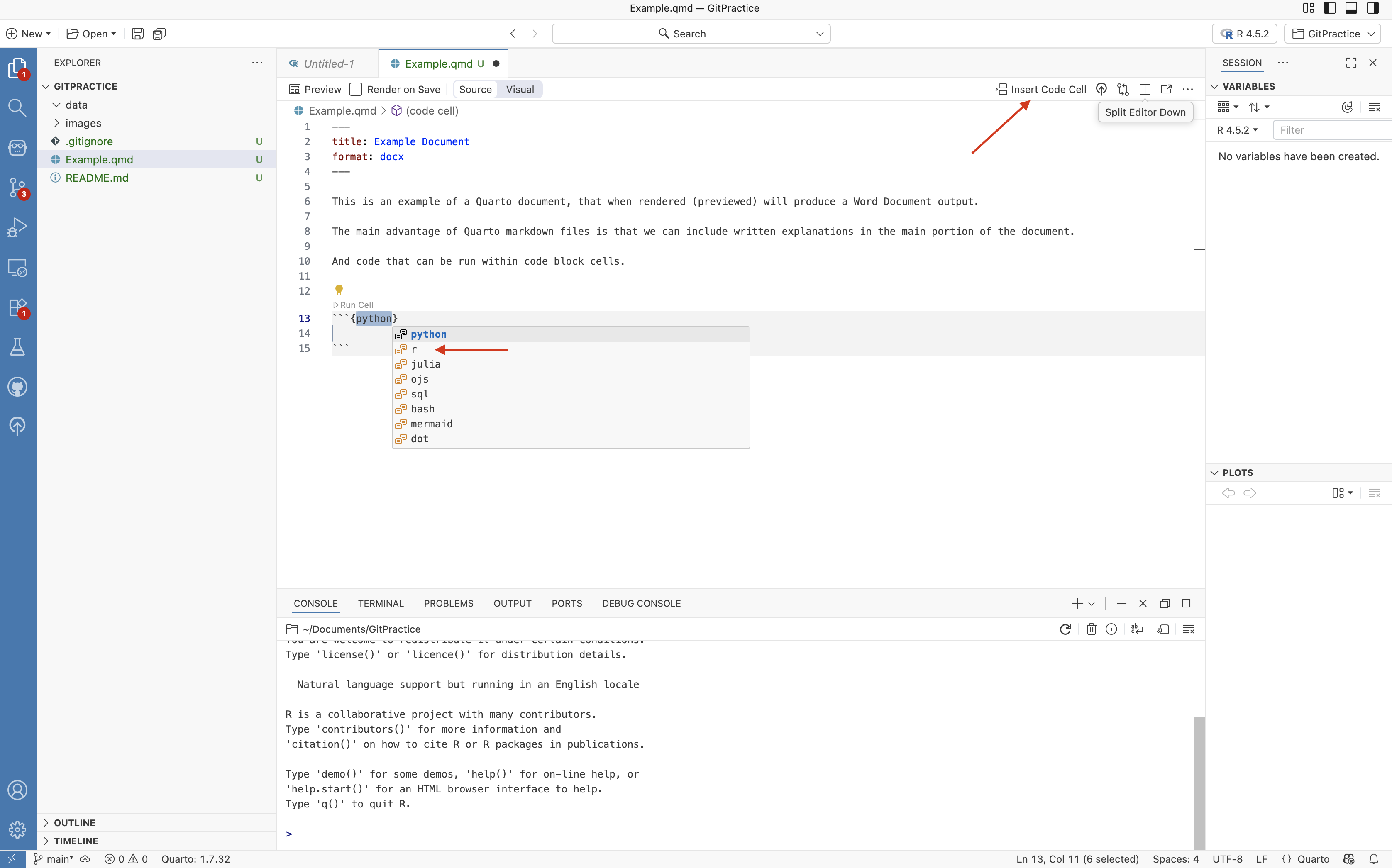Viewport: 1392px width, 868px height.
Task: Open the Testing flask icon
Action: [17, 347]
